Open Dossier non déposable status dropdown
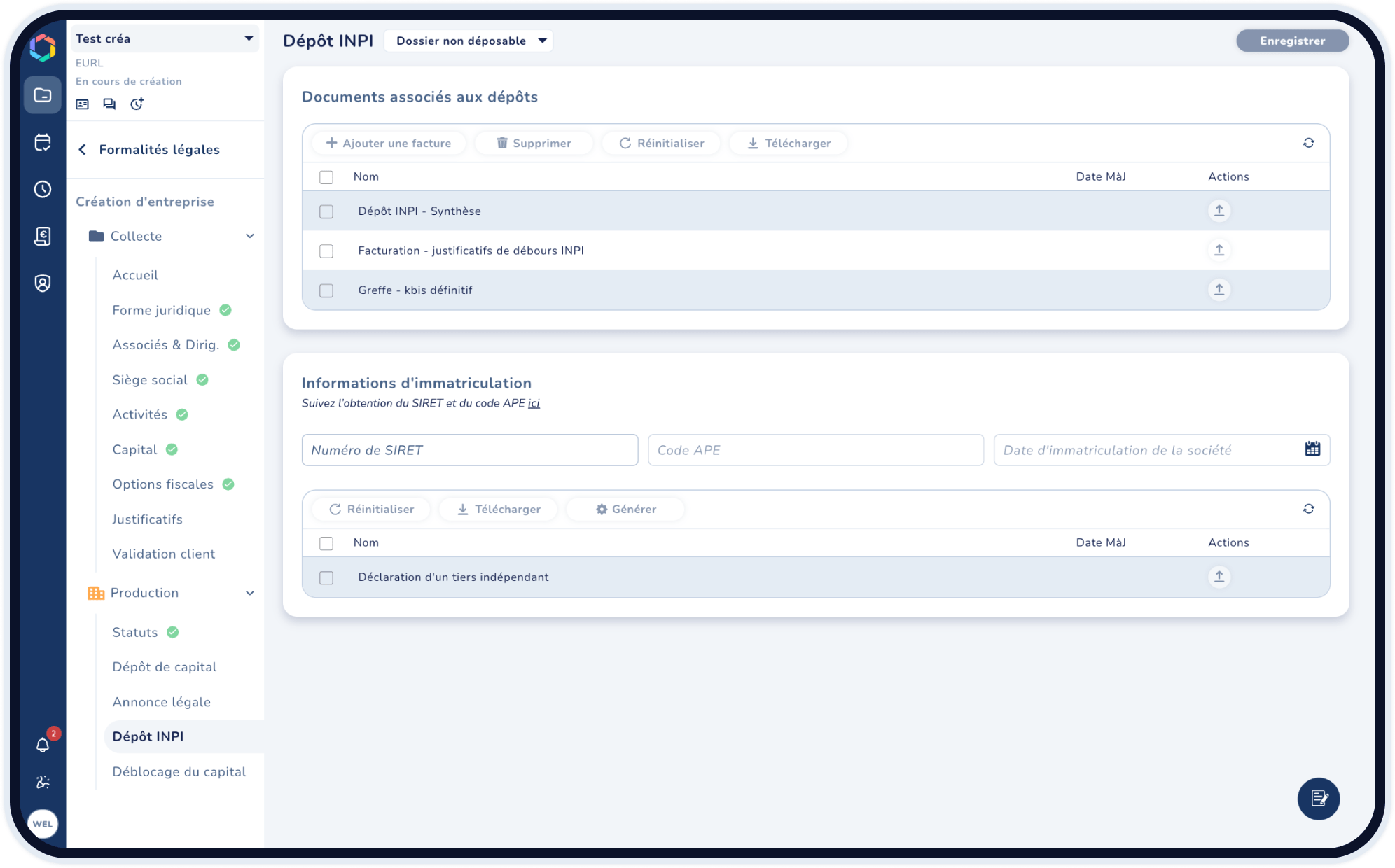The width and height of the screenshot is (1395, 868). point(469,41)
